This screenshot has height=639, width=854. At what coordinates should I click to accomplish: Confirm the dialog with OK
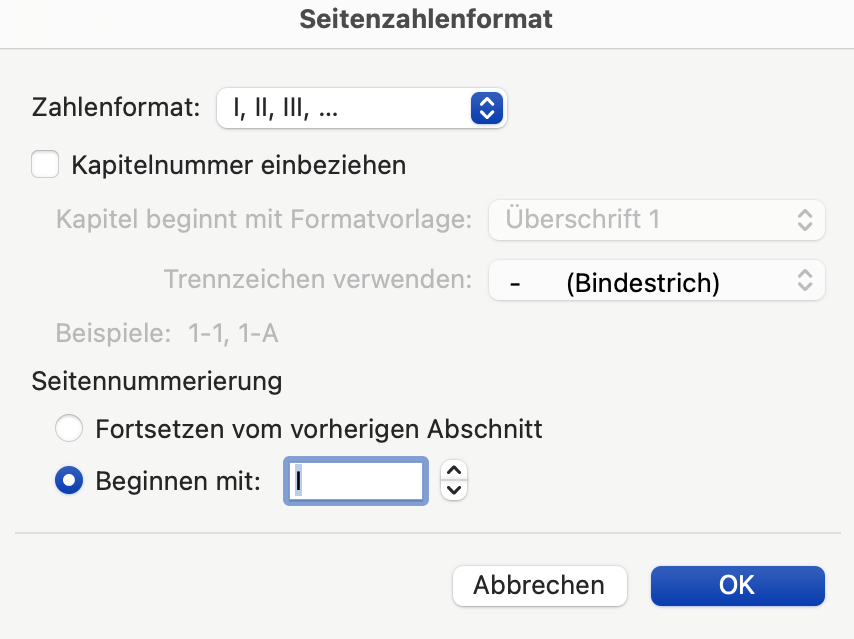point(737,585)
